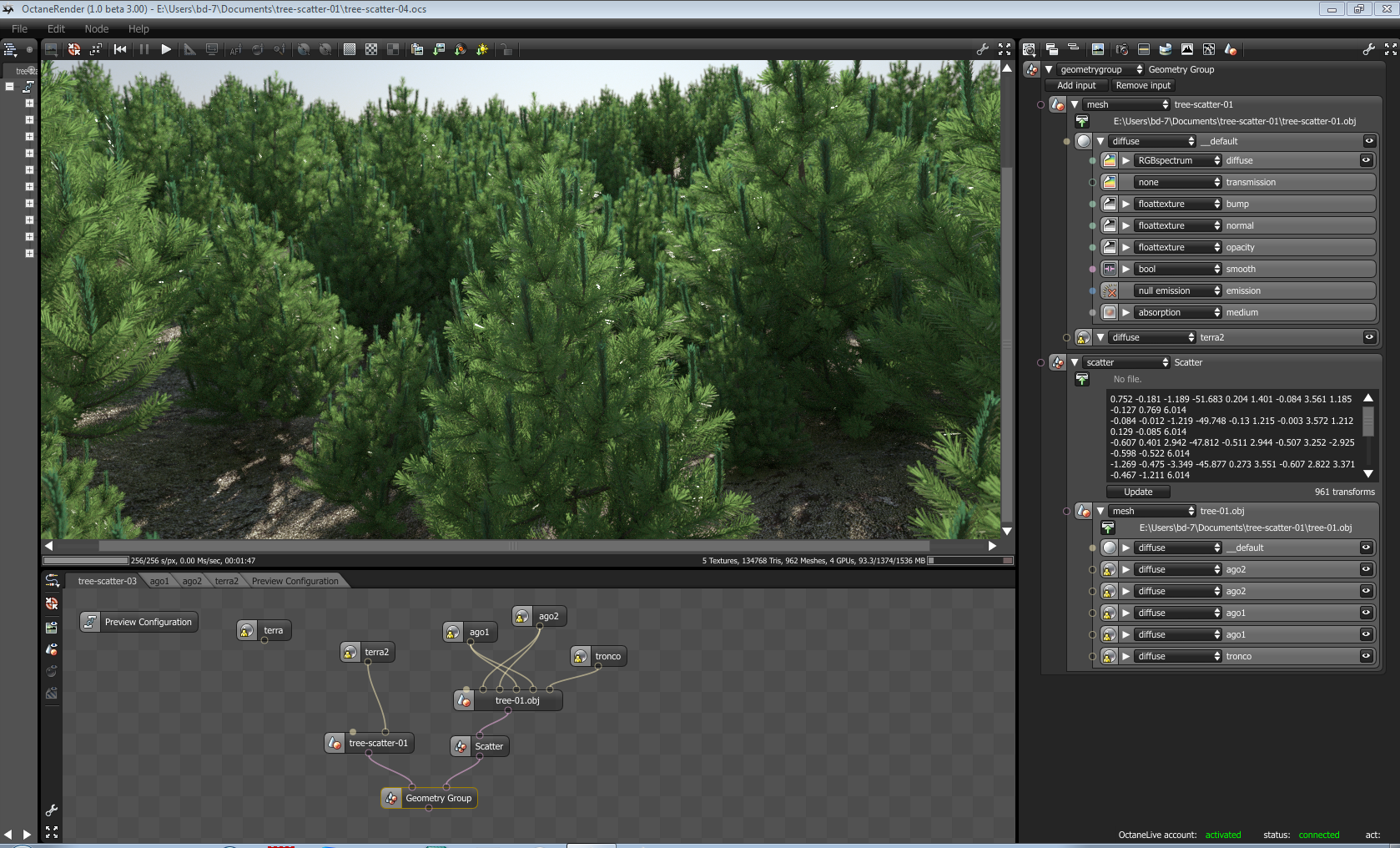Open render viewport wrench settings
Screen dimensions: 1400x848
[x=983, y=49]
